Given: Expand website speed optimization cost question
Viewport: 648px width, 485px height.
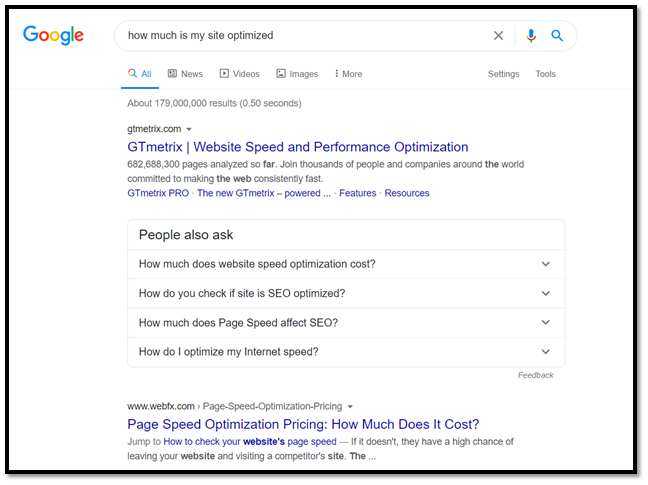Looking at the screenshot, I should (x=346, y=264).
